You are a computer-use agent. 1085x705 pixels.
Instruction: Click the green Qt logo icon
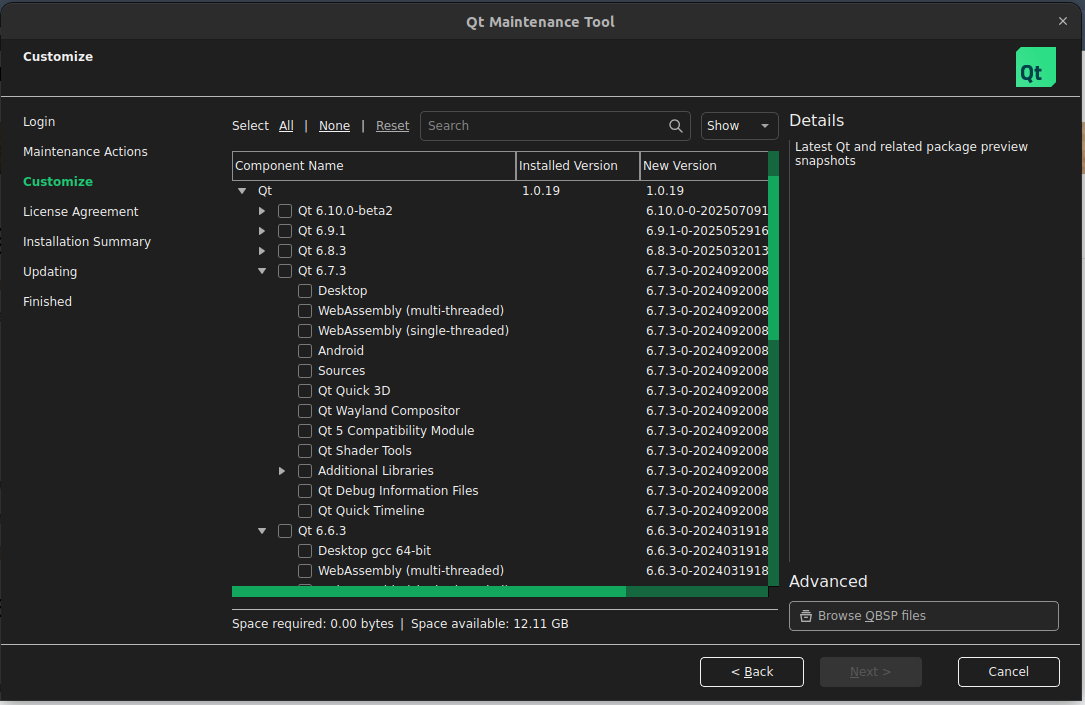1035,67
